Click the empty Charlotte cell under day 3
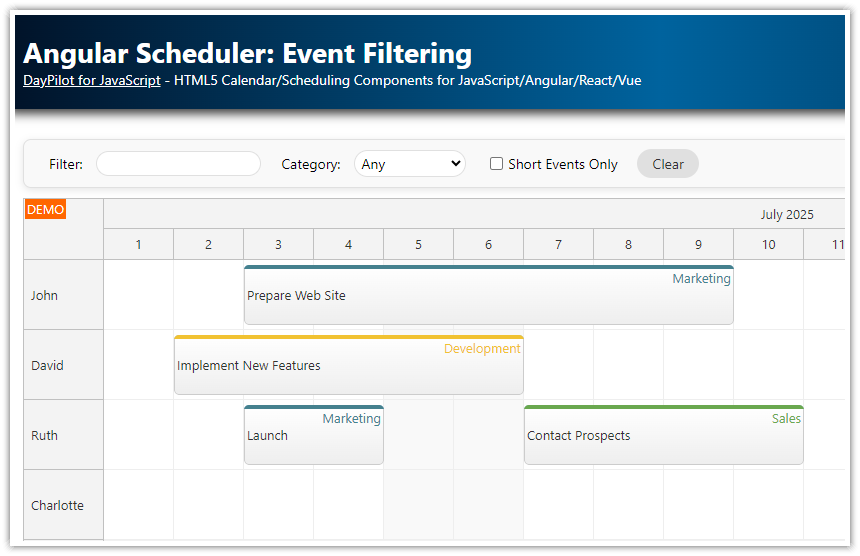860x556 pixels. tap(278, 505)
